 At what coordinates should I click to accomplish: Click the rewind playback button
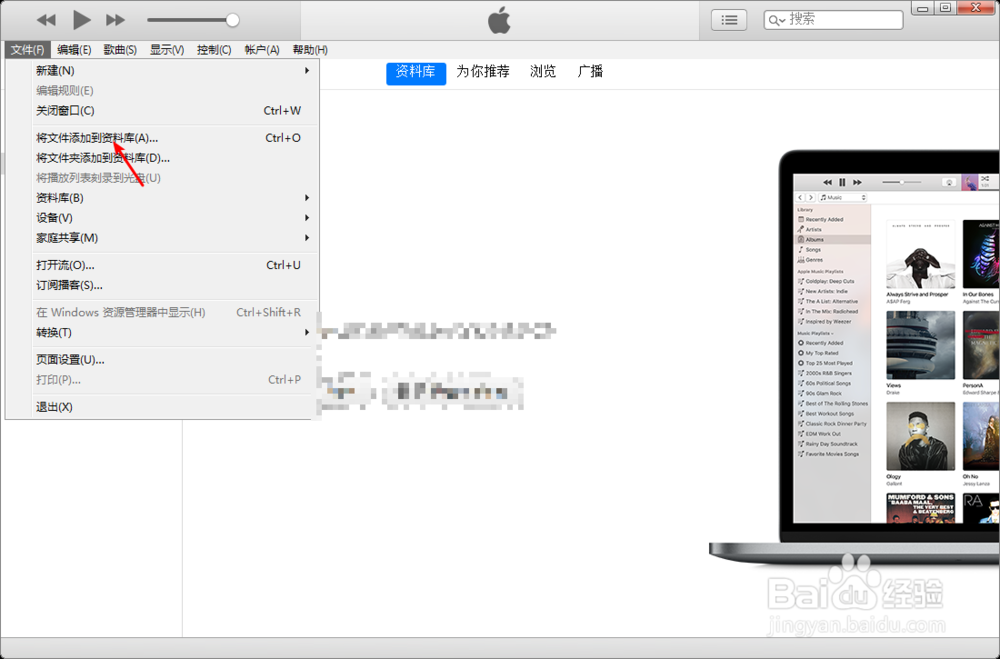[x=46, y=20]
